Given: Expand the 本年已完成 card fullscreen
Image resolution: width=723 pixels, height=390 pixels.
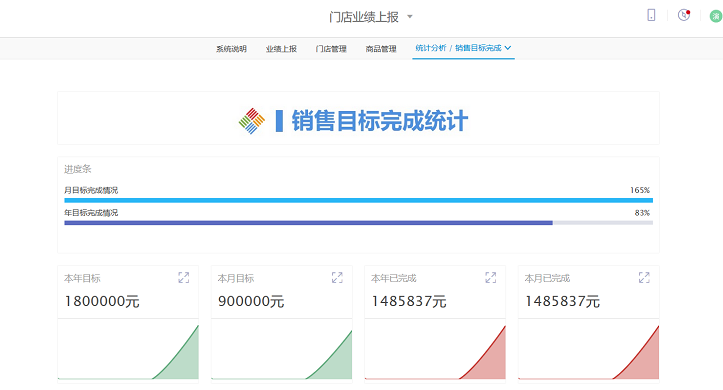Looking at the screenshot, I should click(491, 278).
